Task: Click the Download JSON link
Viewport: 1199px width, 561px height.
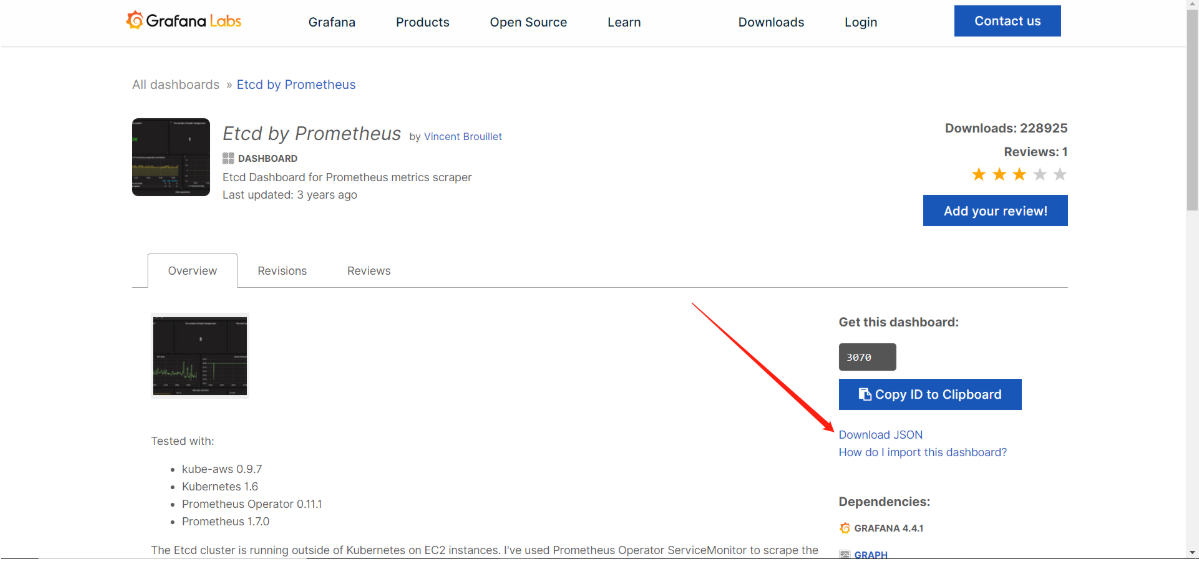Action: click(x=880, y=435)
